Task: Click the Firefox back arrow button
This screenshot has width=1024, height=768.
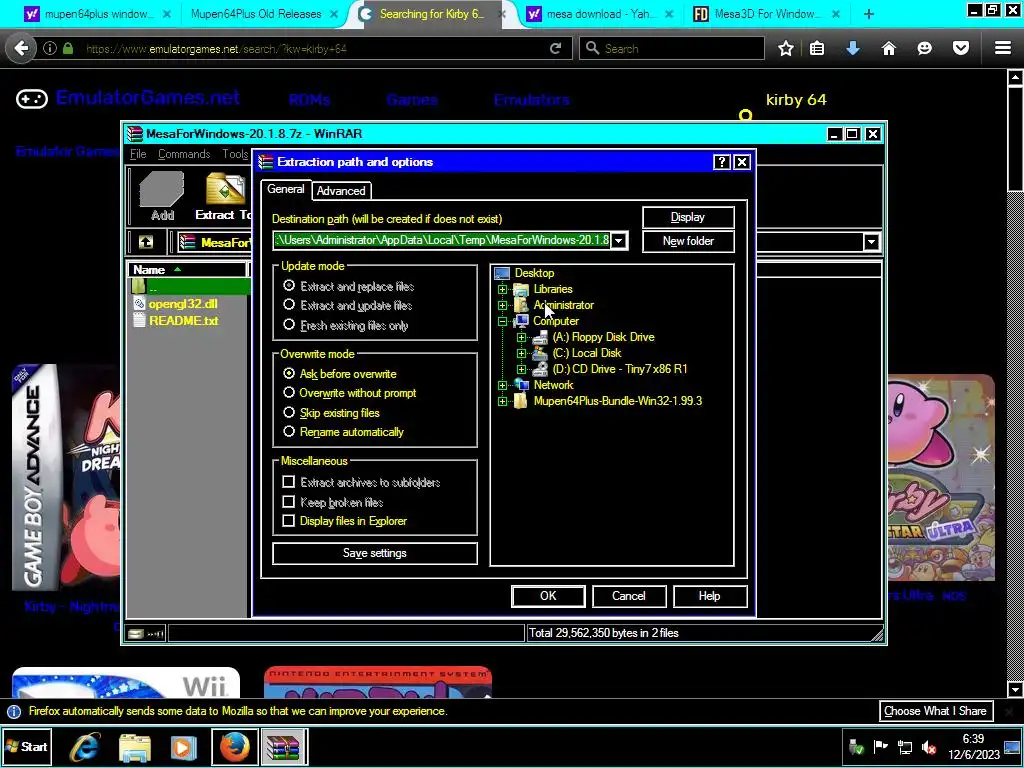Action: tap(22, 48)
